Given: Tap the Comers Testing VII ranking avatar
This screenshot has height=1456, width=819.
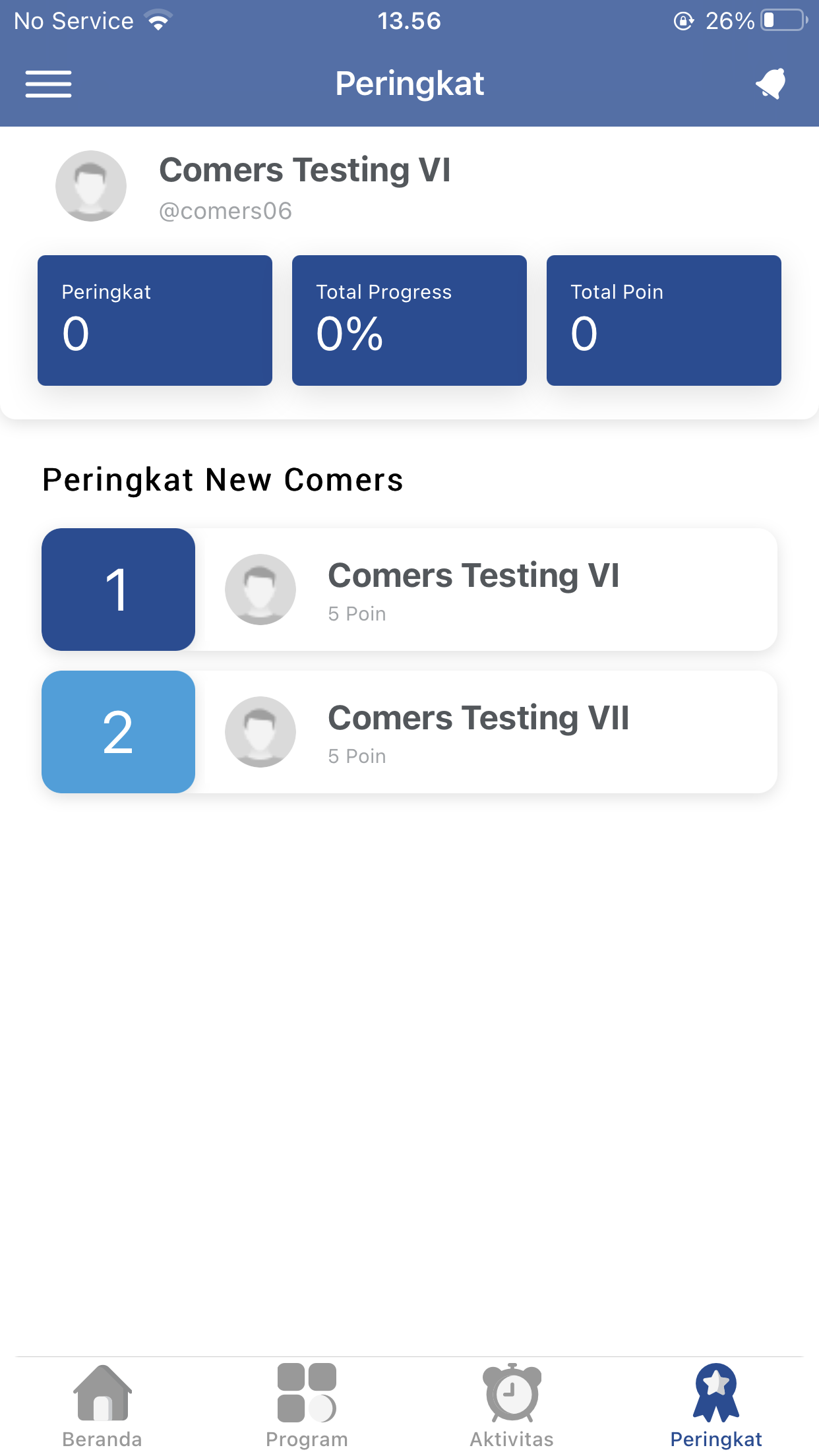Looking at the screenshot, I should point(260,732).
